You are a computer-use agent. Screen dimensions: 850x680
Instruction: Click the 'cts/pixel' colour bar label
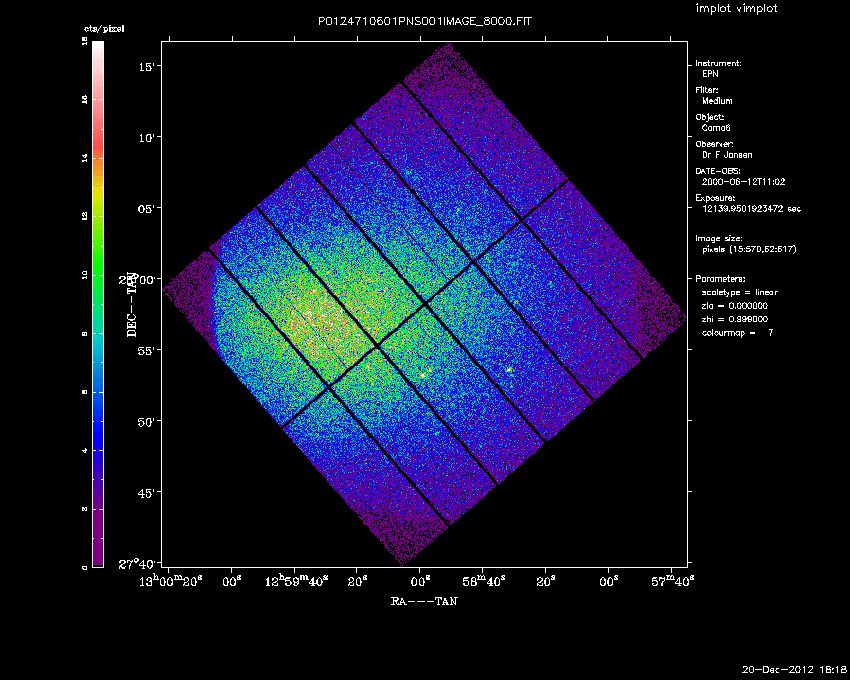coord(103,29)
